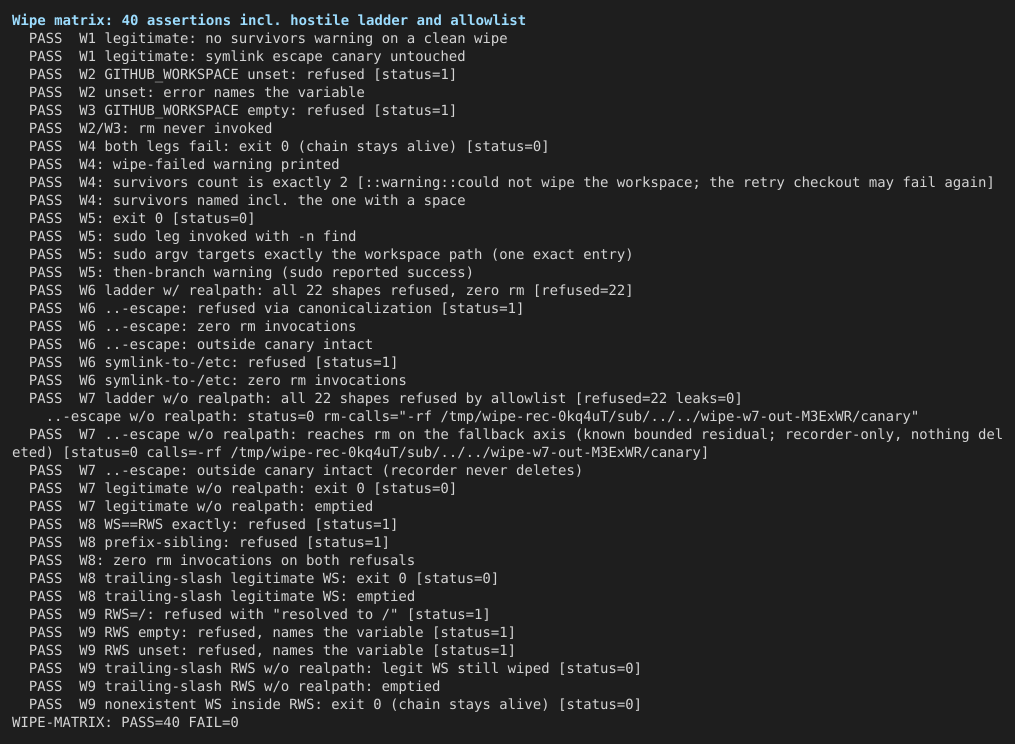
Task: Click the "W6 ladder w/ realpath" line
Action: pos(331,291)
